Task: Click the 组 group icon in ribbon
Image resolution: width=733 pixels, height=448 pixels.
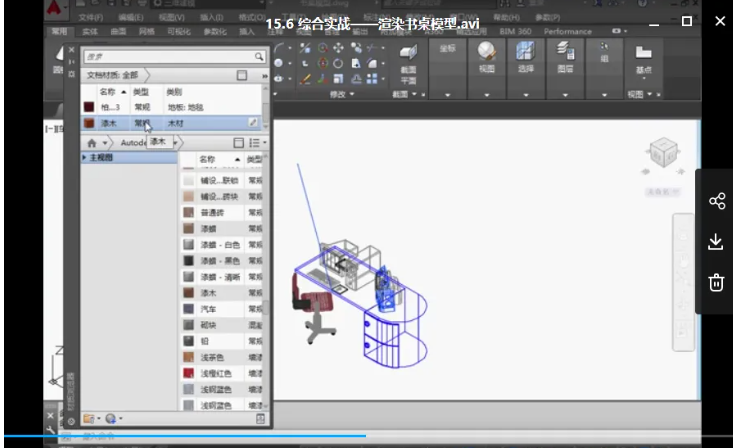Action: tap(604, 46)
